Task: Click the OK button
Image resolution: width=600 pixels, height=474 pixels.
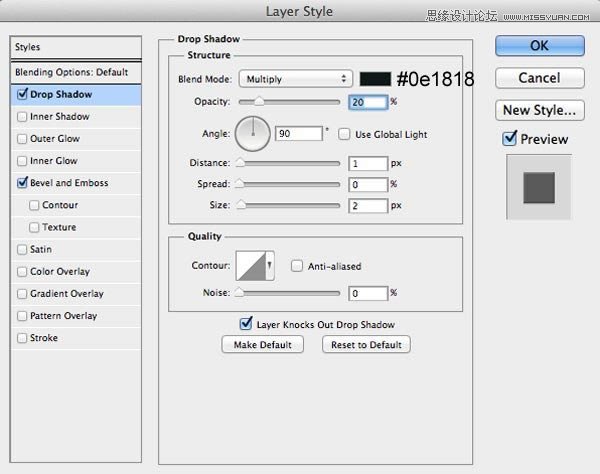Action: 540,46
